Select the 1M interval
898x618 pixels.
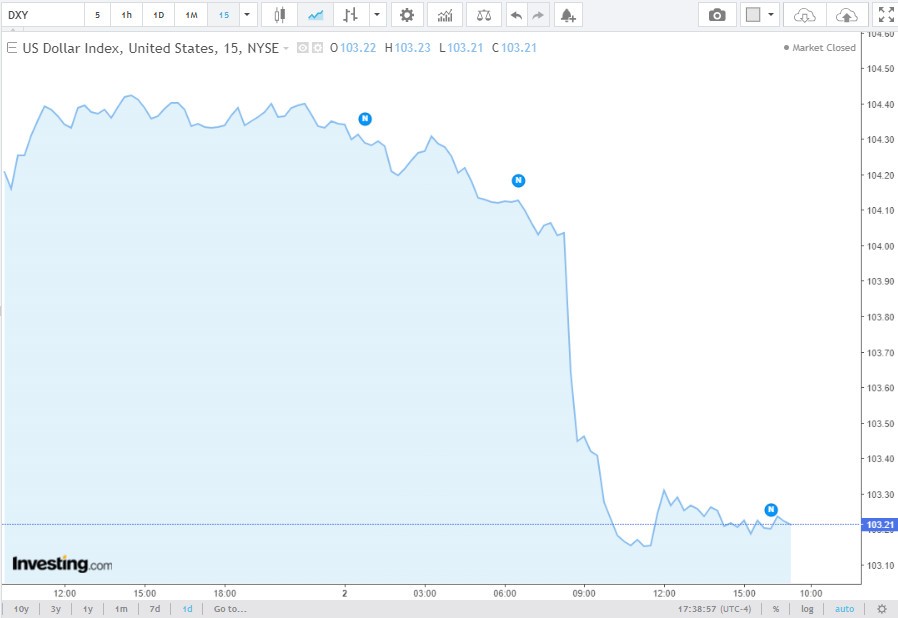coord(191,15)
